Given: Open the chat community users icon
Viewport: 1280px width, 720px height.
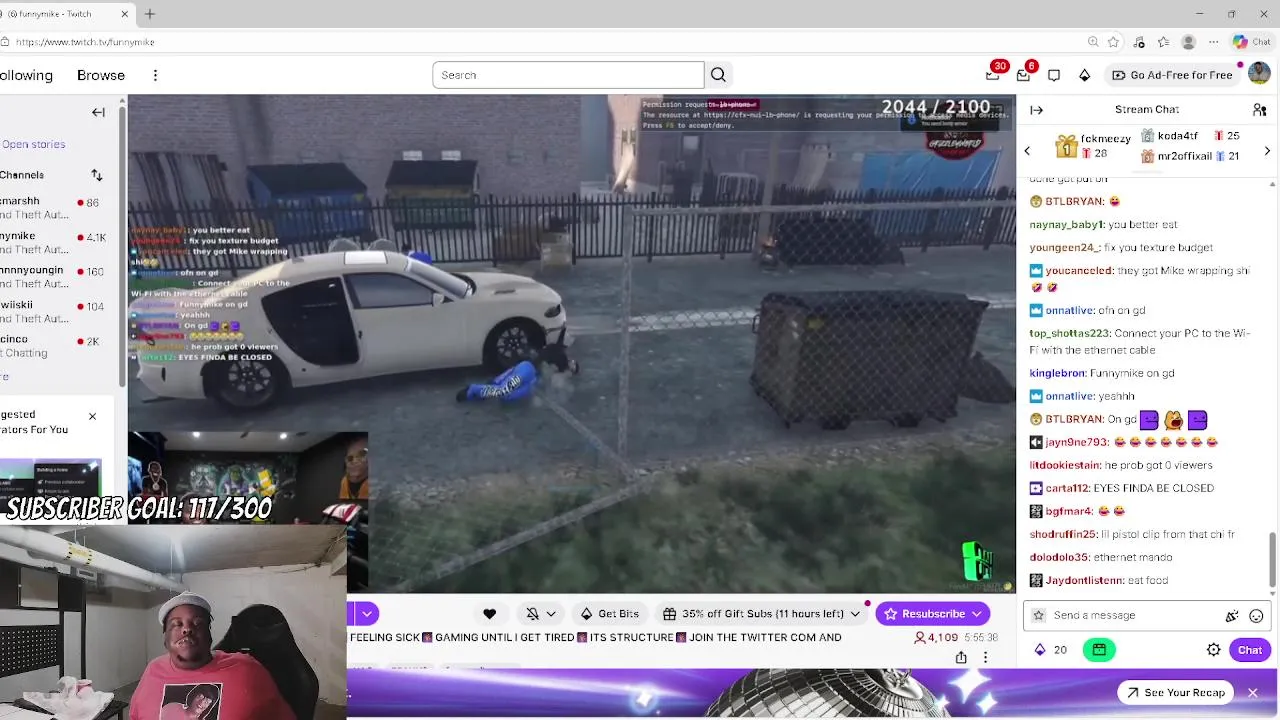Looking at the screenshot, I should click(1259, 110).
